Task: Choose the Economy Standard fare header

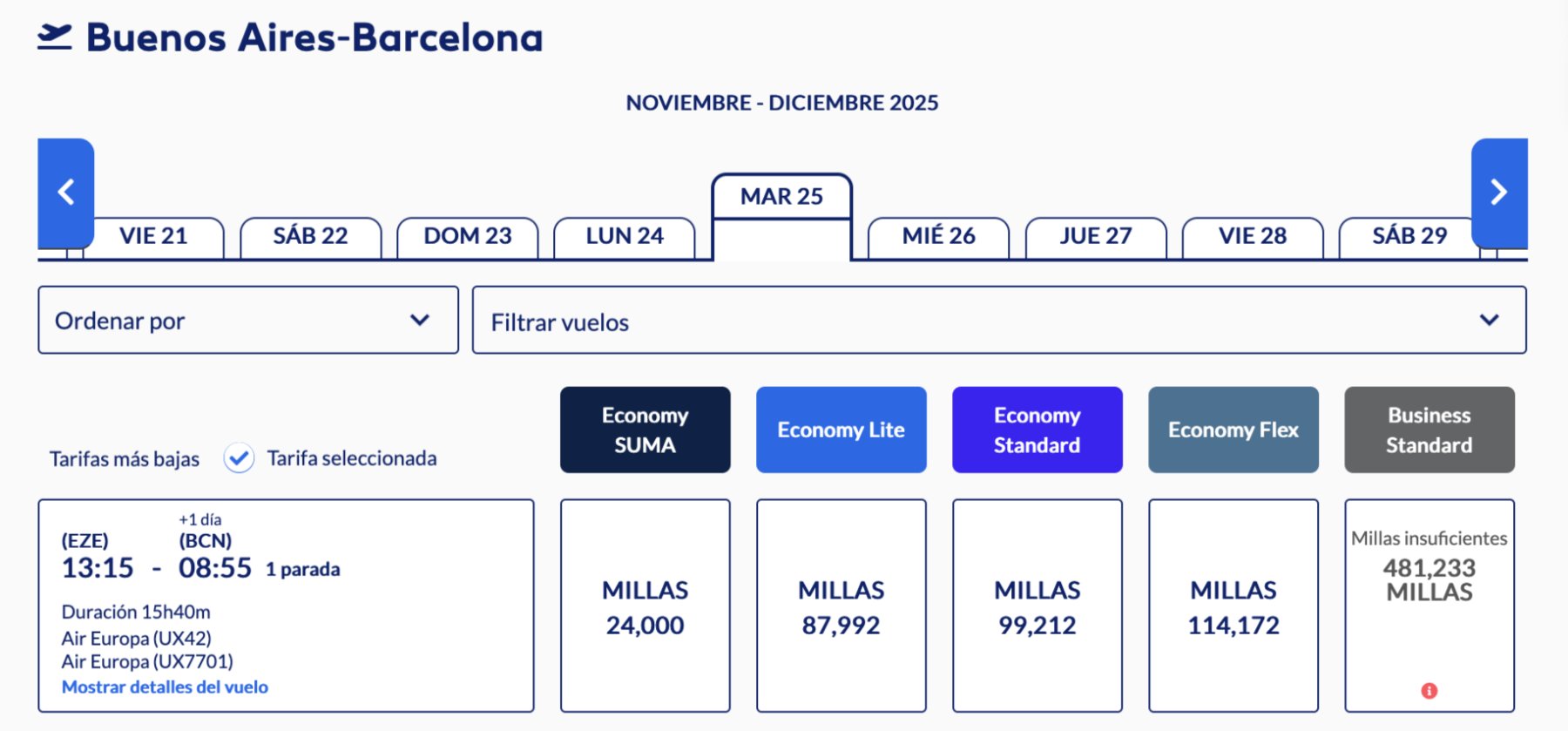Action: [1037, 430]
